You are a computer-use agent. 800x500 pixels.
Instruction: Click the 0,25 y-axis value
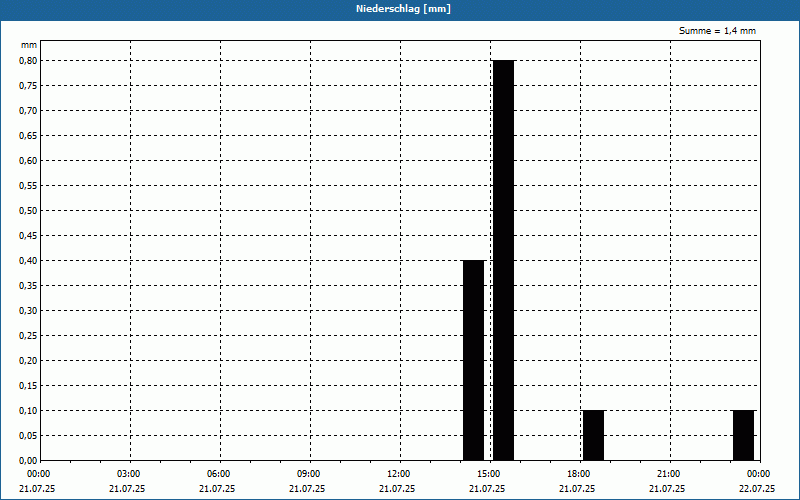point(28,336)
